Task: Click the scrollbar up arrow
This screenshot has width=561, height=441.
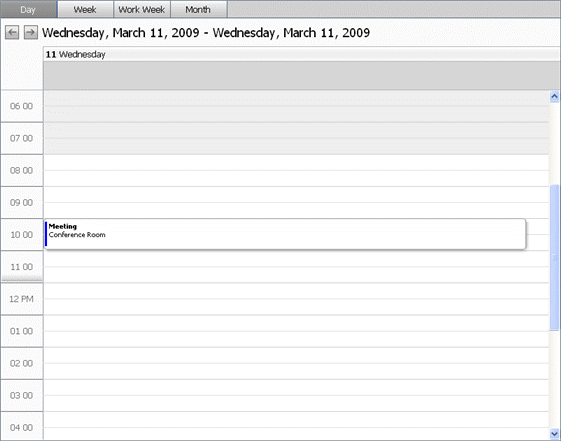Action: pyautogui.click(x=554, y=96)
